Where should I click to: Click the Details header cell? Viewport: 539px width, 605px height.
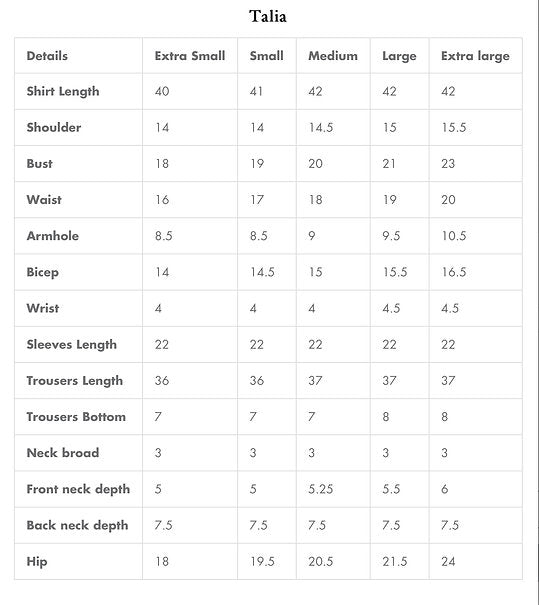tap(47, 56)
